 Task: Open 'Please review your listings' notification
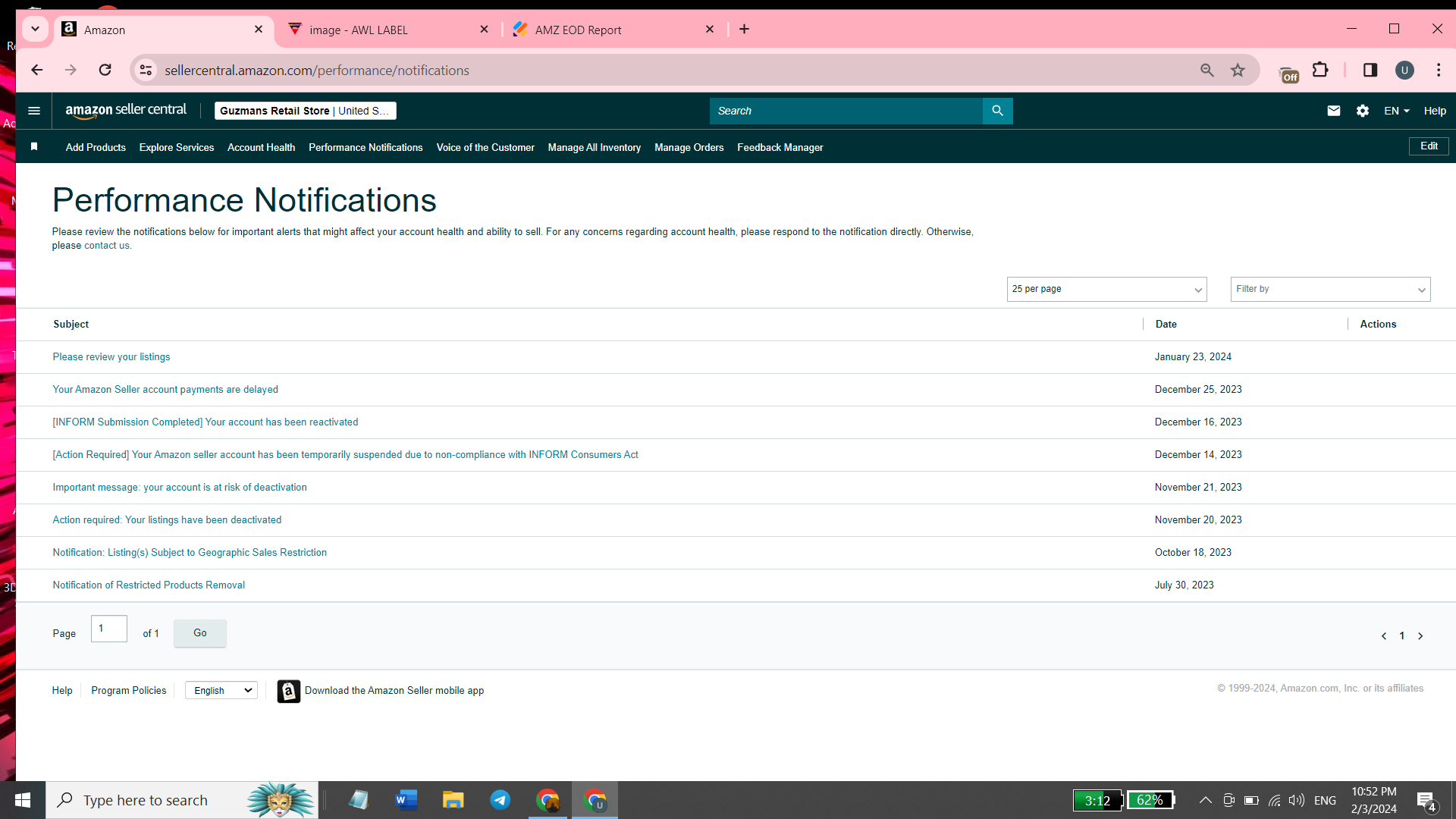111,357
